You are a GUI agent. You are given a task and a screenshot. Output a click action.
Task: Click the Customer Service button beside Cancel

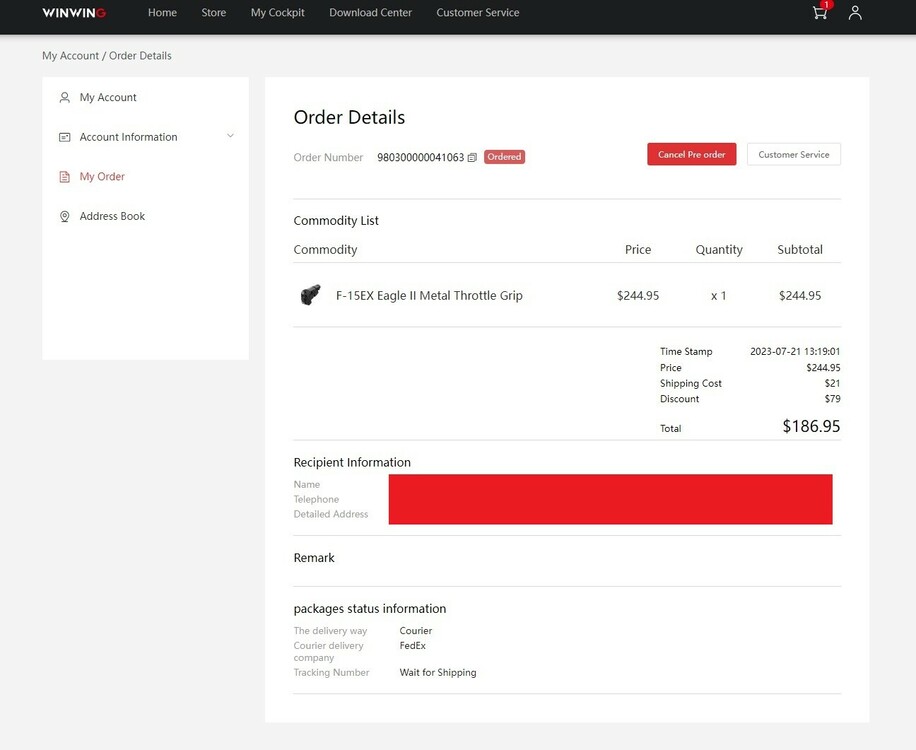tap(793, 154)
